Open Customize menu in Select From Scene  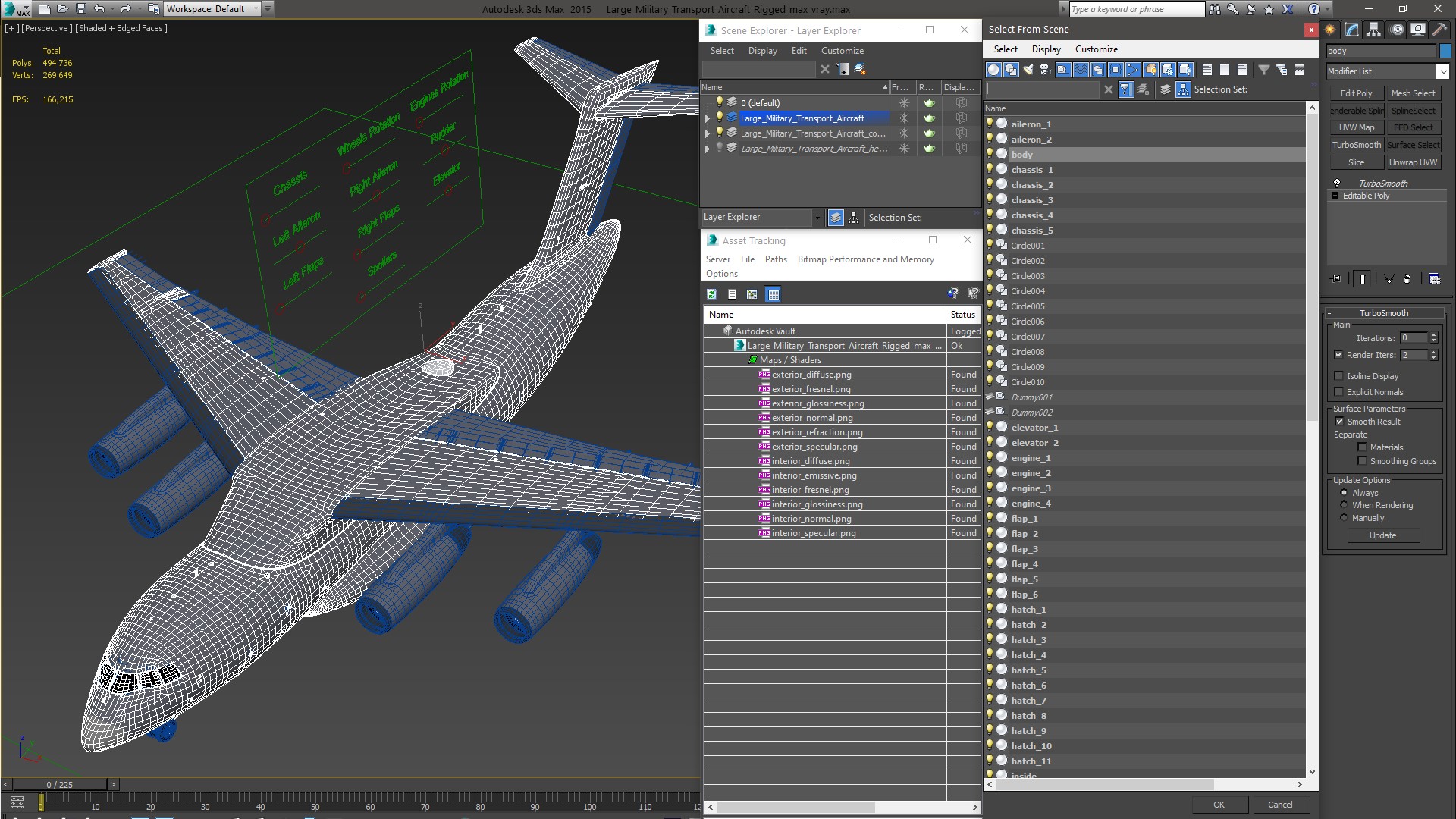tap(1096, 49)
